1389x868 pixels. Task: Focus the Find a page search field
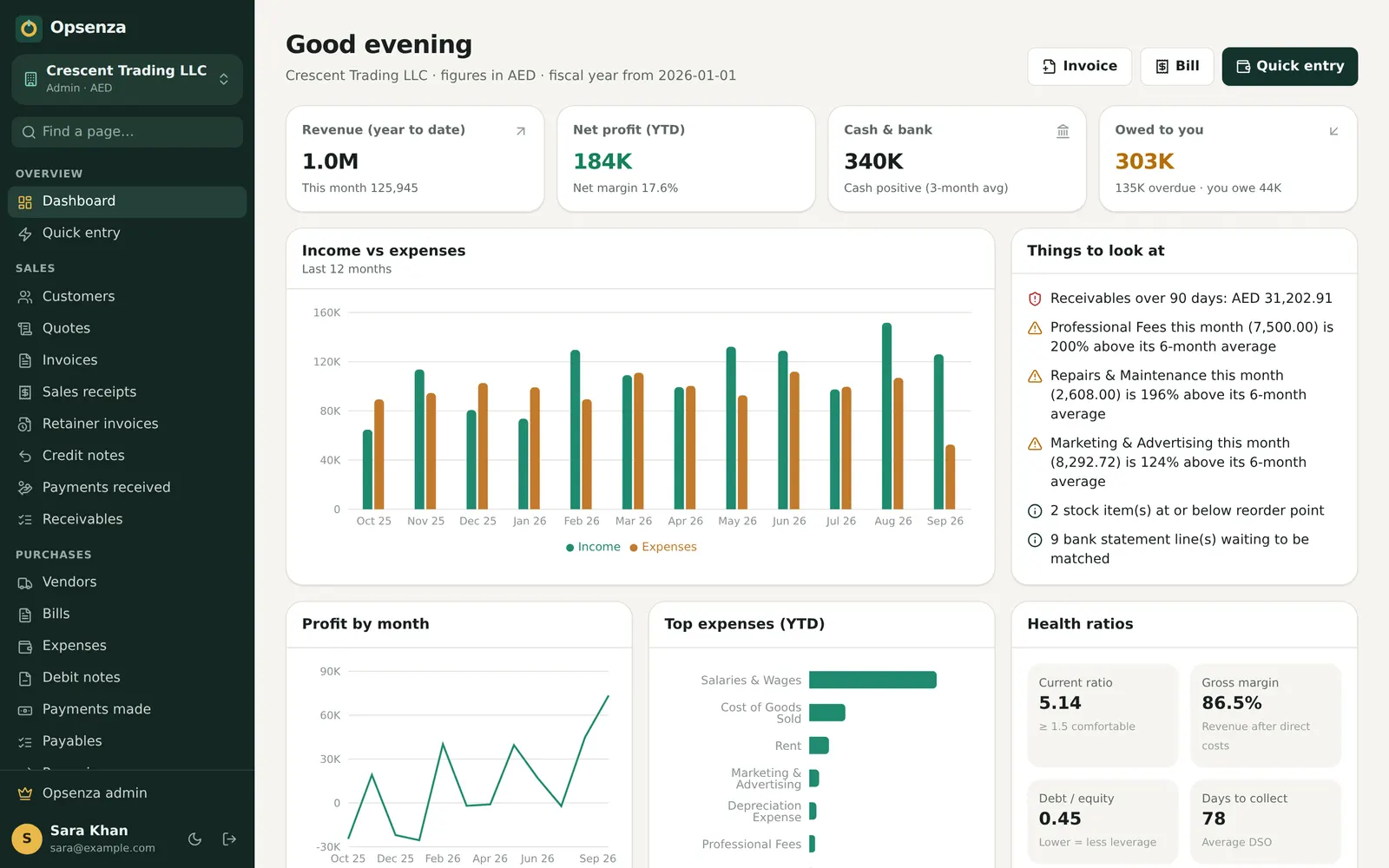[x=127, y=132]
